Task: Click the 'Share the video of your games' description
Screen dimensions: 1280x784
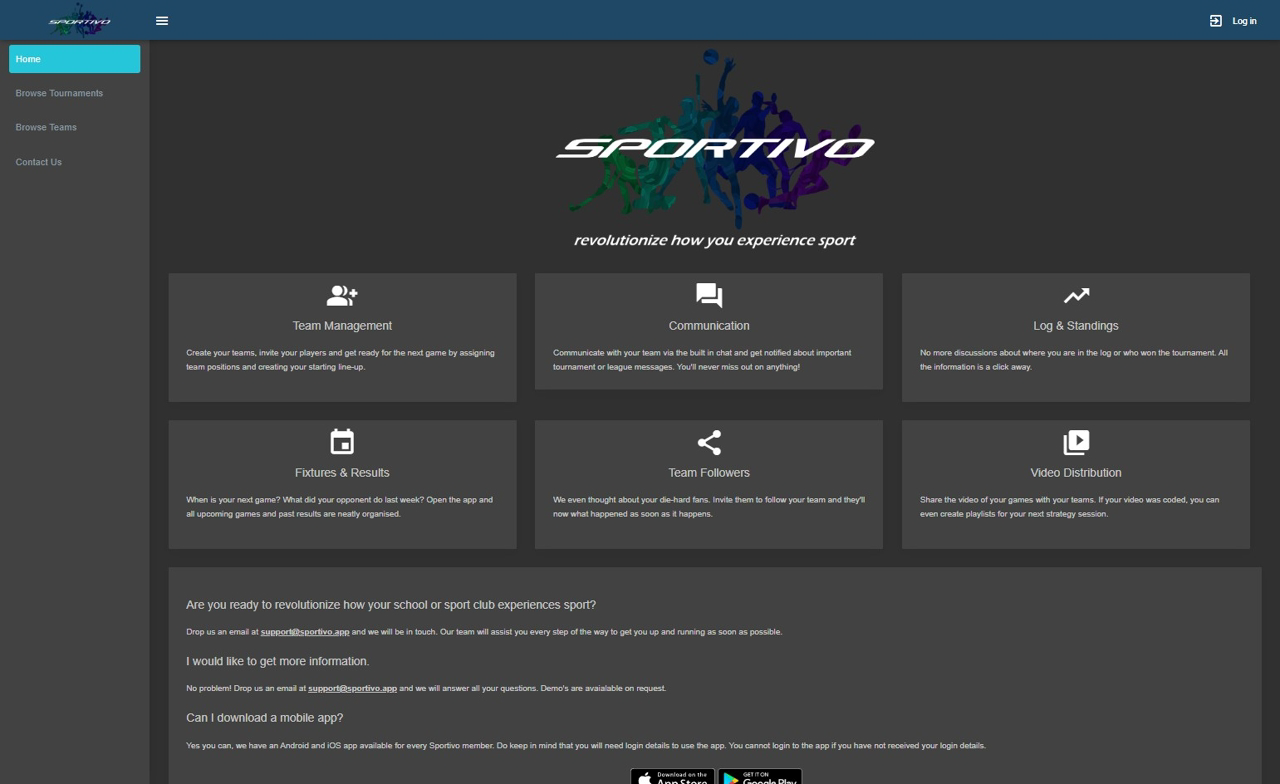Action: (x=1070, y=507)
